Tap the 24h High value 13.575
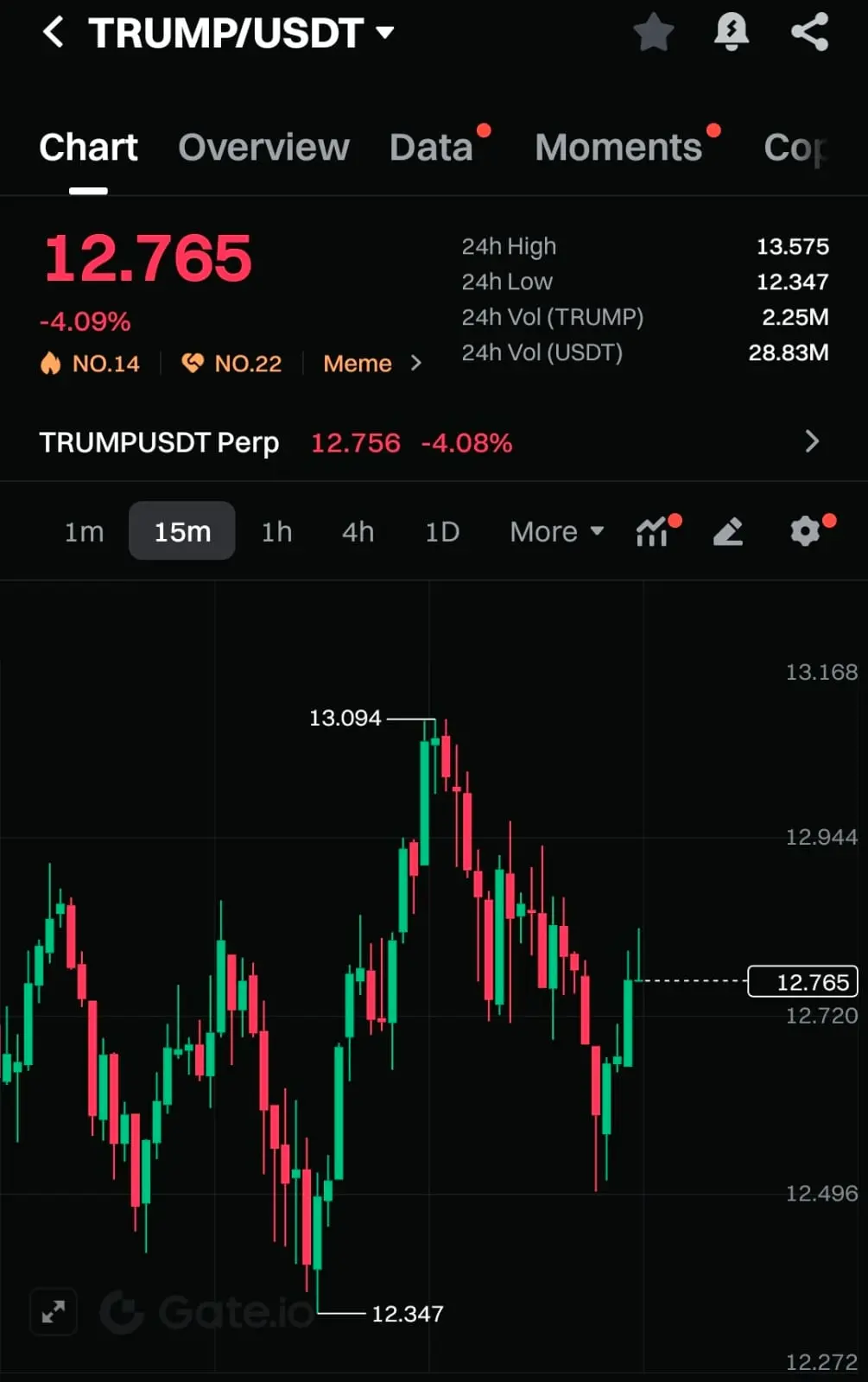Image resolution: width=868 pixels, height=1382 pixels. (x=792, y=246)
